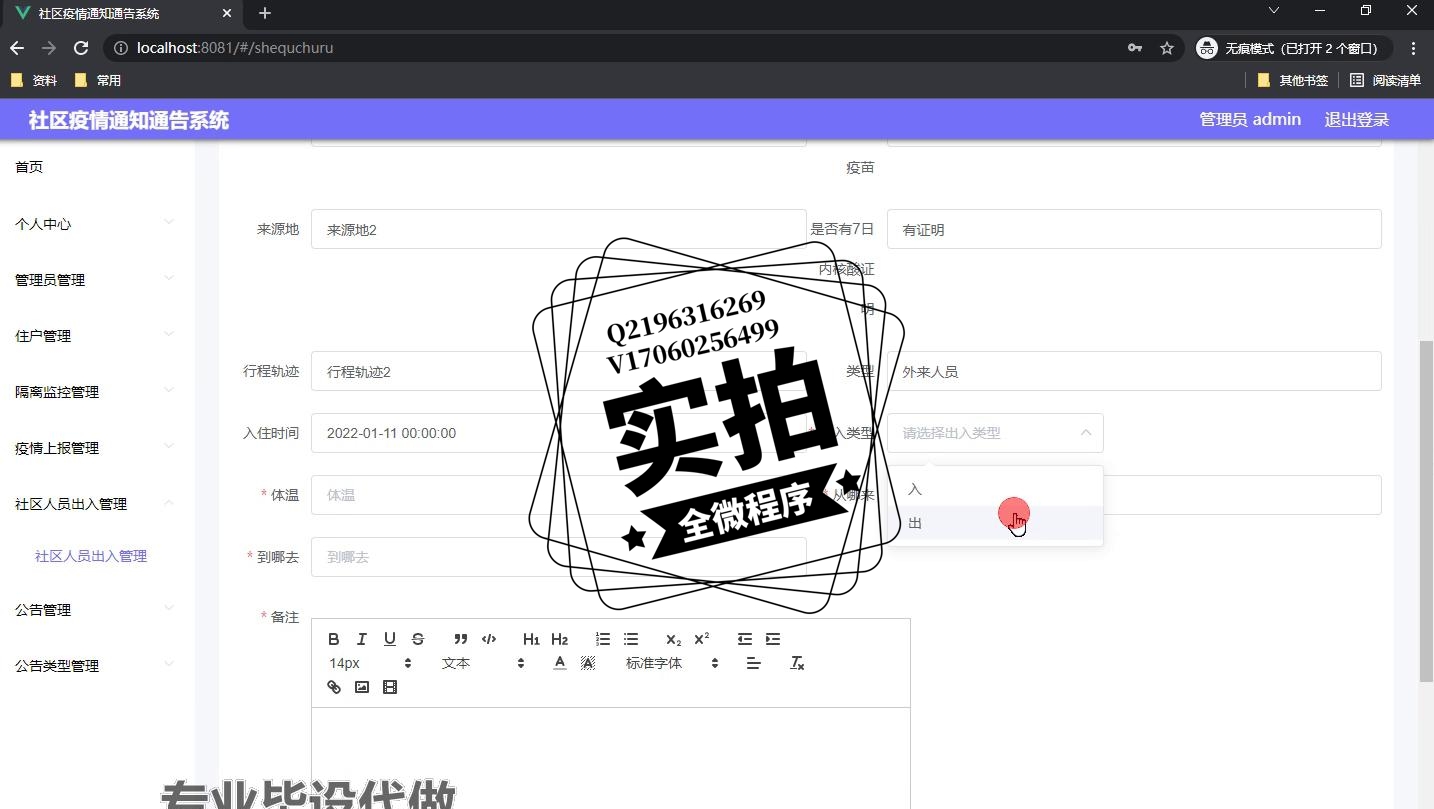Decrease indent in the editor
The image size is (1434, 809).
coord(745,639)
